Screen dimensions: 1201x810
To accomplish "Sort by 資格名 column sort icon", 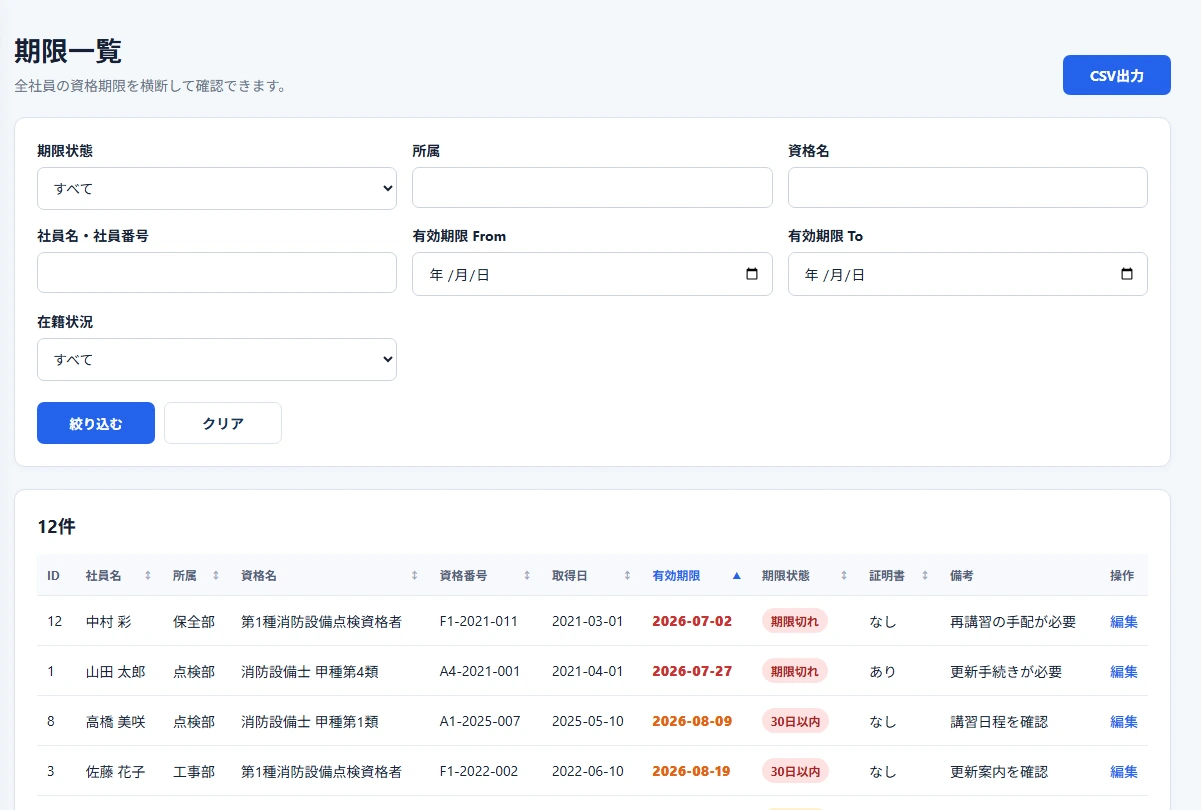I will (415, 576).
